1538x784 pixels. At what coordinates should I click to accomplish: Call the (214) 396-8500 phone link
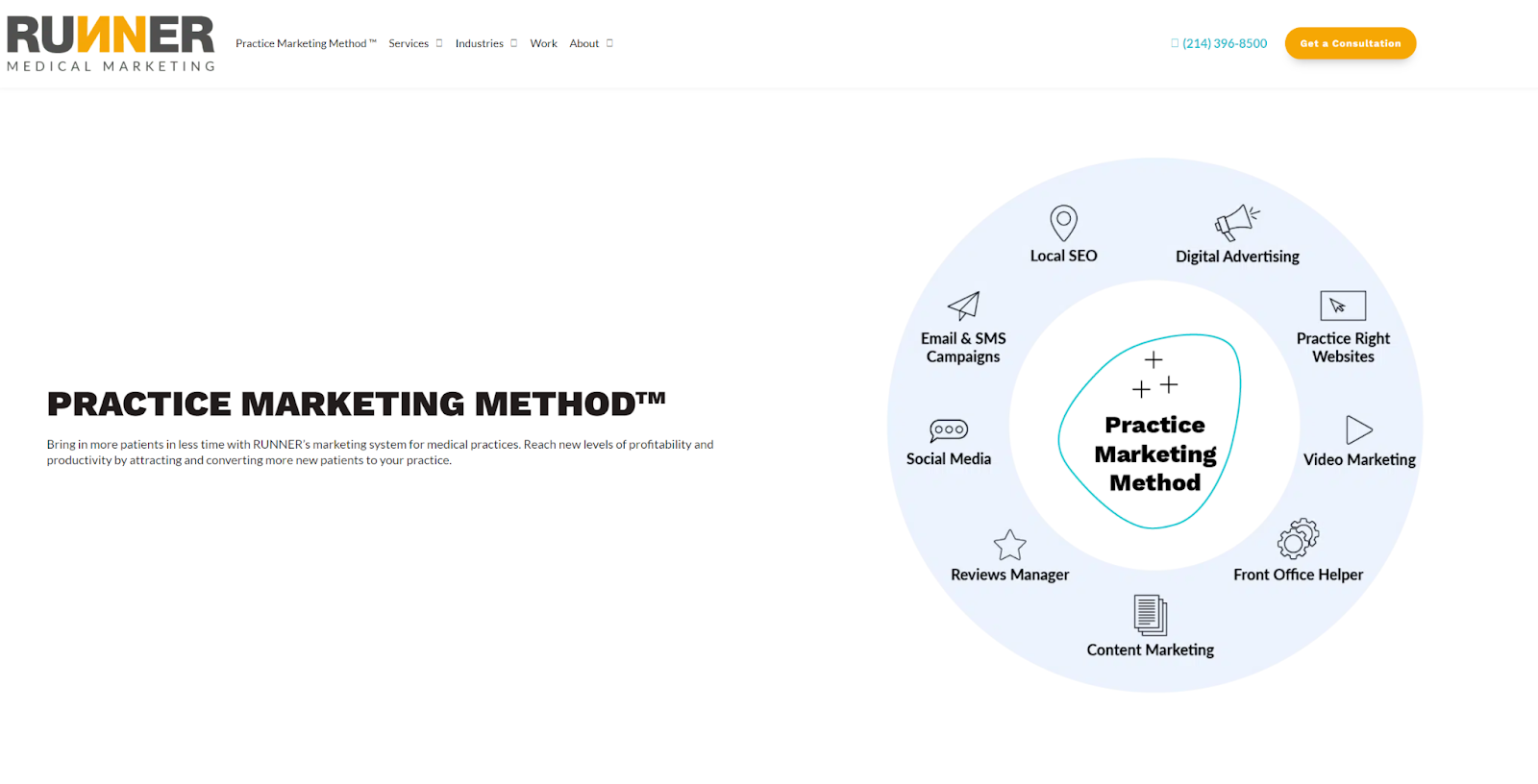coord(1225,43)
